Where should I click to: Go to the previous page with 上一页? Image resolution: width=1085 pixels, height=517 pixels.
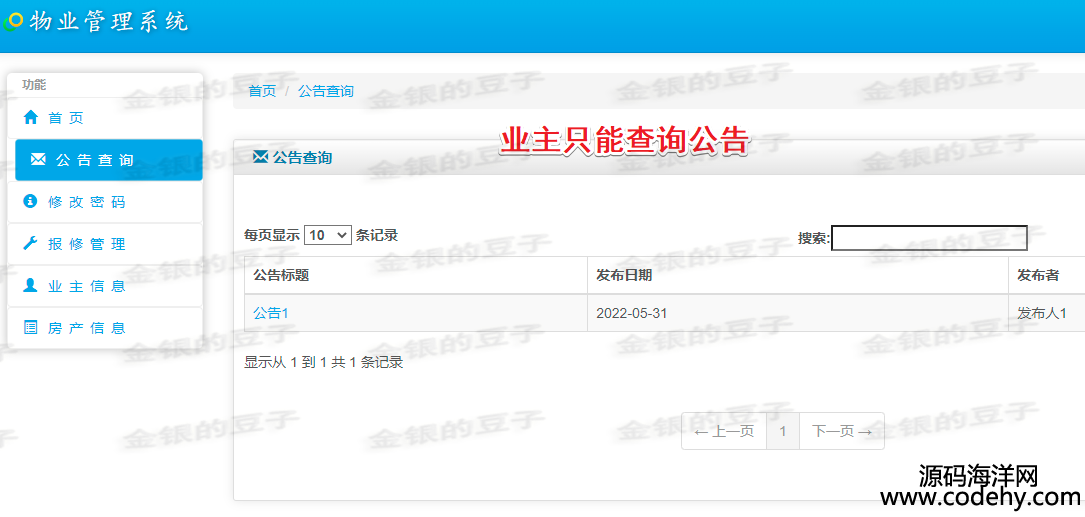click(x=724, y=431)
